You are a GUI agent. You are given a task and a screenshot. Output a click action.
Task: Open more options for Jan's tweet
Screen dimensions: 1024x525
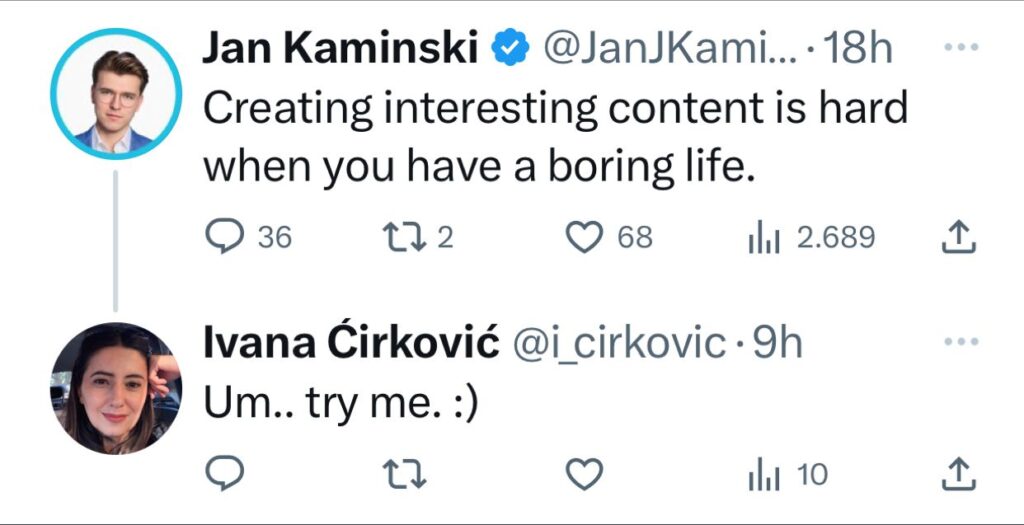click(960, 48)
